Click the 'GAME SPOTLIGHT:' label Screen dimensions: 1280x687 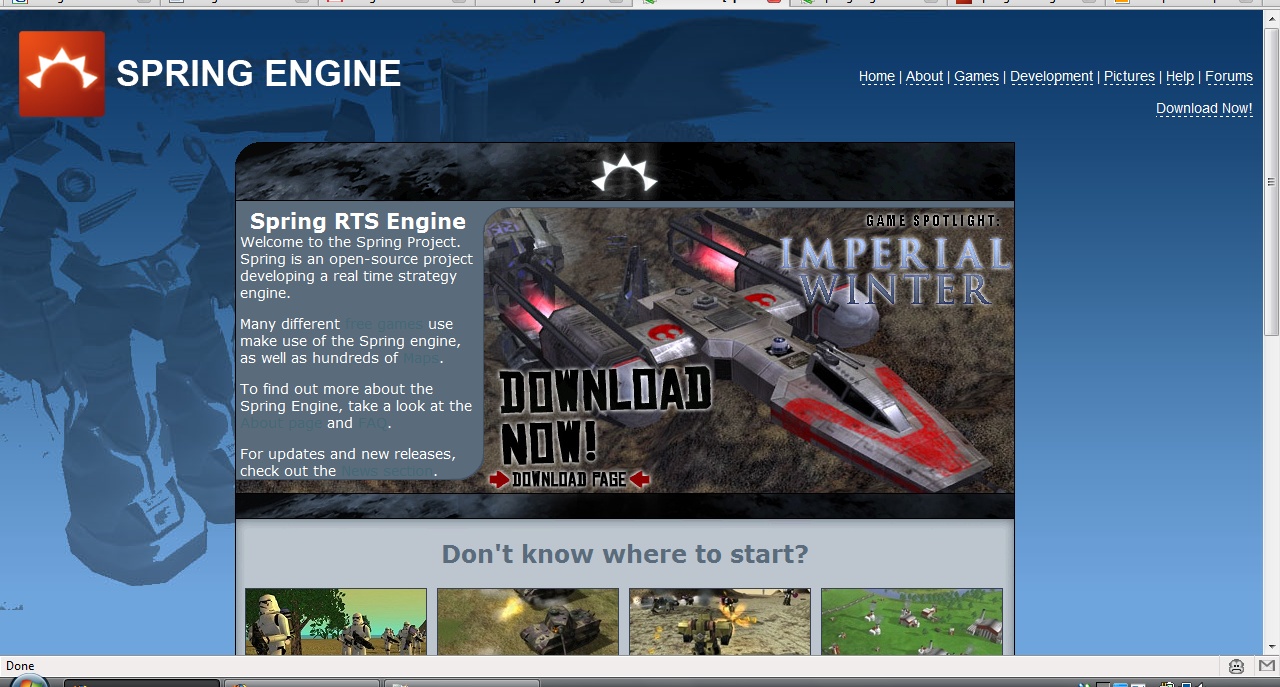coord(933,220)
